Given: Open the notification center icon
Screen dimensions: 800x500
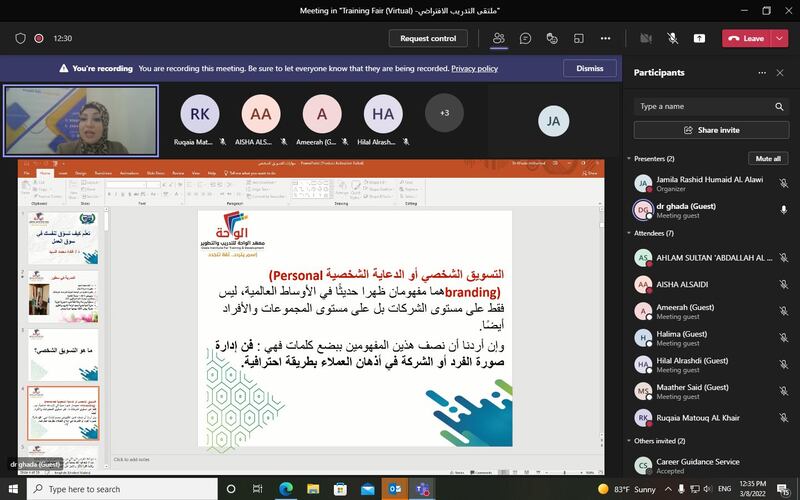Looking at the screenshot, I should click(784, 489).
